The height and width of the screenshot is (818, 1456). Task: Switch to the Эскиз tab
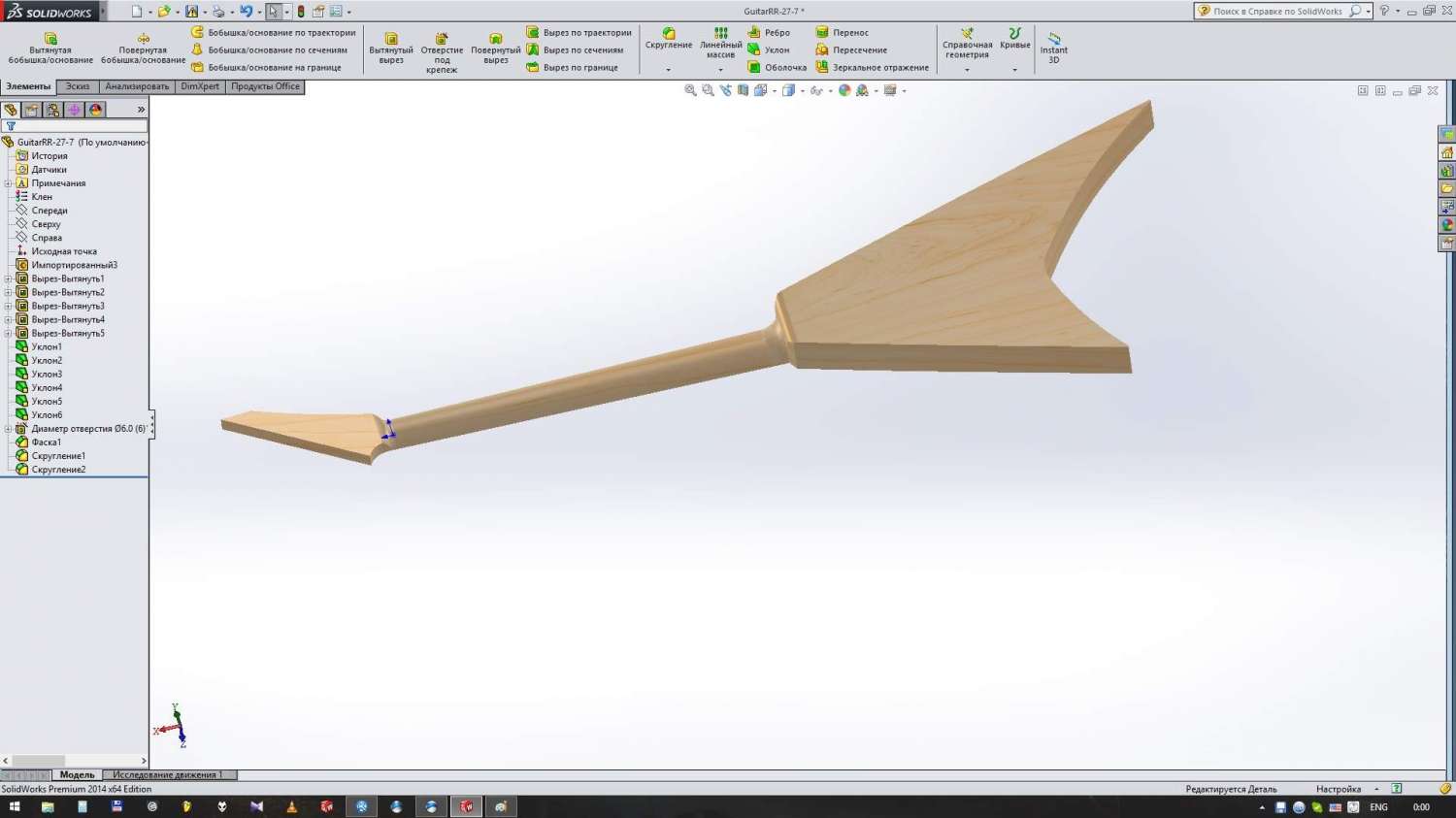click(78, 86)
